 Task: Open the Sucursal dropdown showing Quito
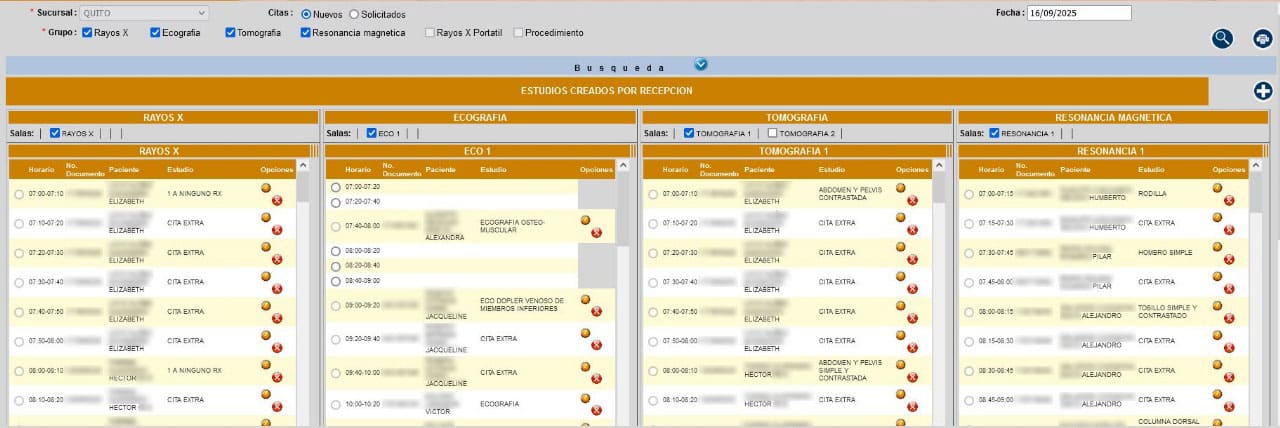pyautogui.click(x=144, y=13)
